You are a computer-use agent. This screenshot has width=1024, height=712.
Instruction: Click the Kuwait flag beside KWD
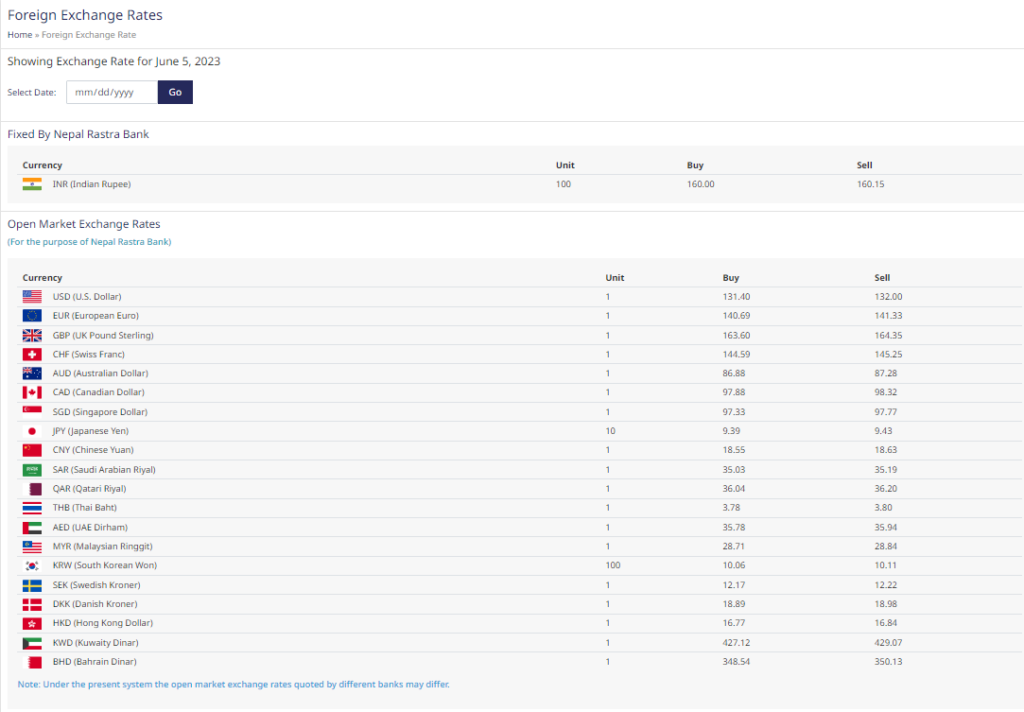point(32,643)
